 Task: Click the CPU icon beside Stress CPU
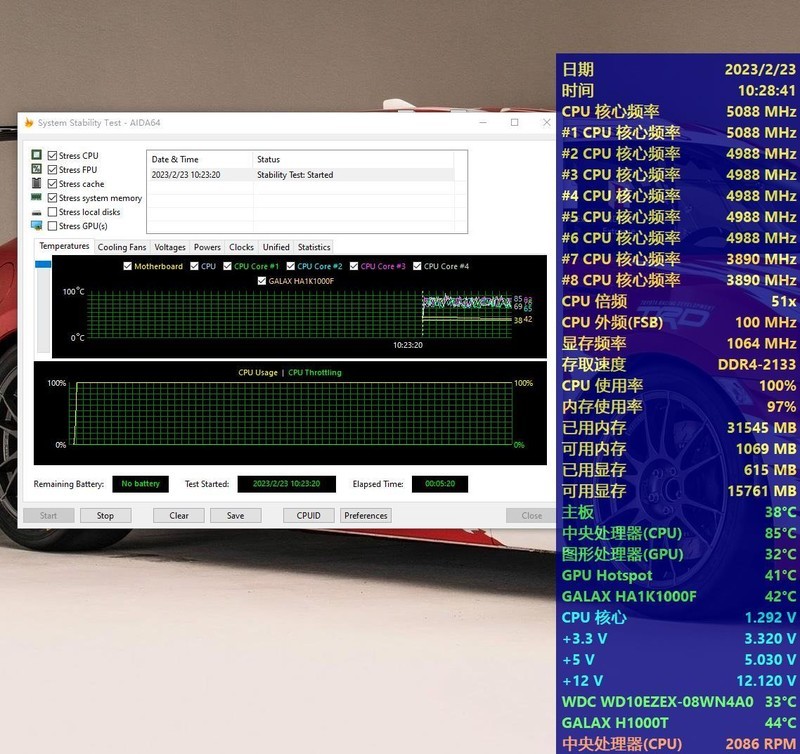tap(35, 155)
